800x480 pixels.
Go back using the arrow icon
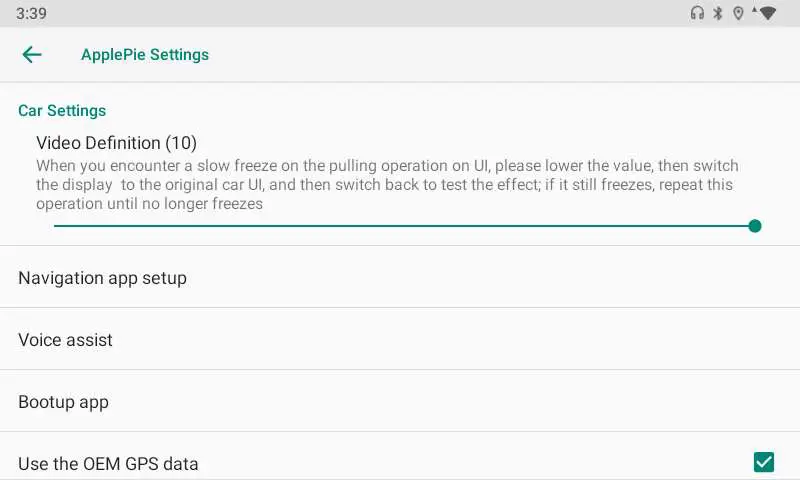tap(32, 55)
